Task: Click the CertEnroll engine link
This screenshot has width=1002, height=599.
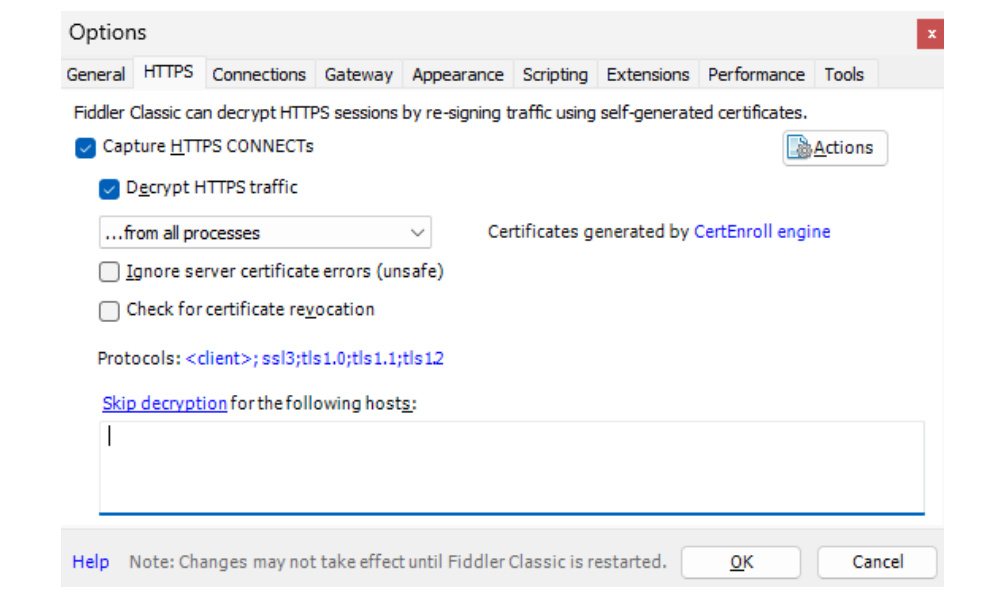Action: [762, 231]
